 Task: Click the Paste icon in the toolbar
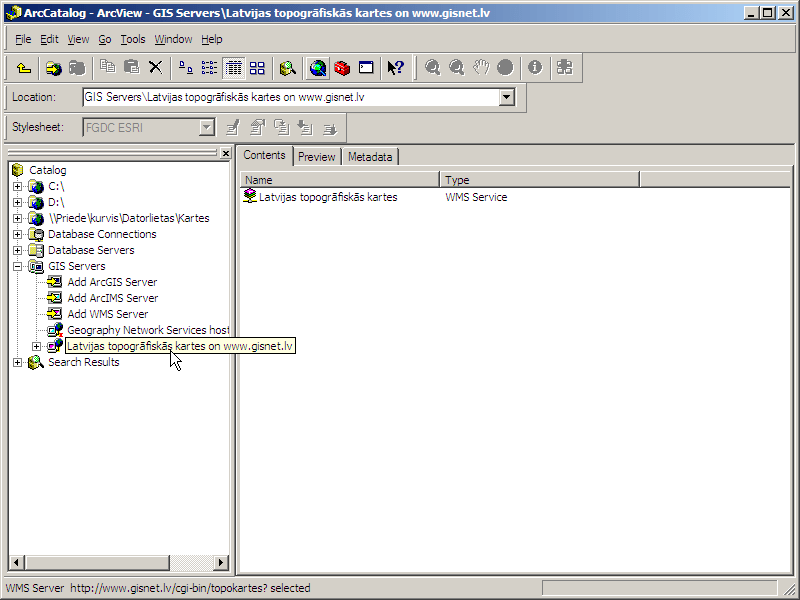[x=132, y=68]
